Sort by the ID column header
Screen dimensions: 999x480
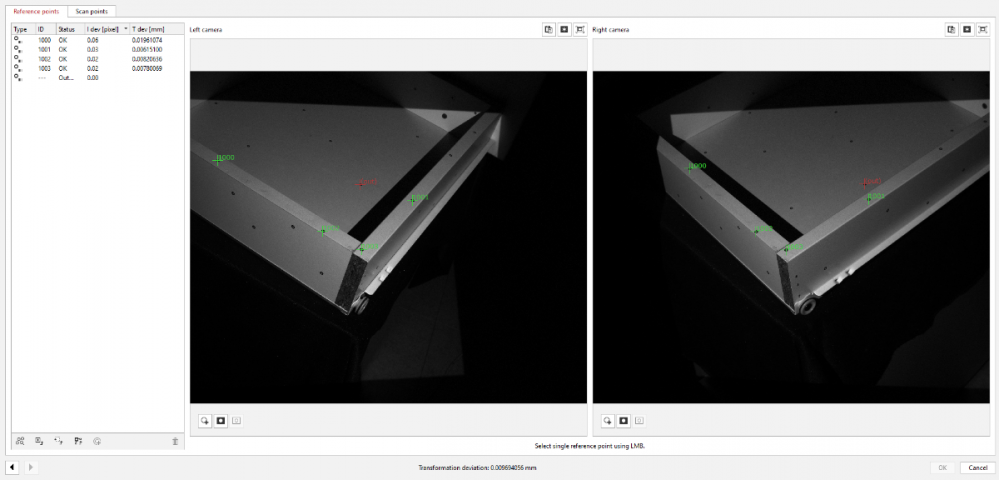click(x=46, y=29)
